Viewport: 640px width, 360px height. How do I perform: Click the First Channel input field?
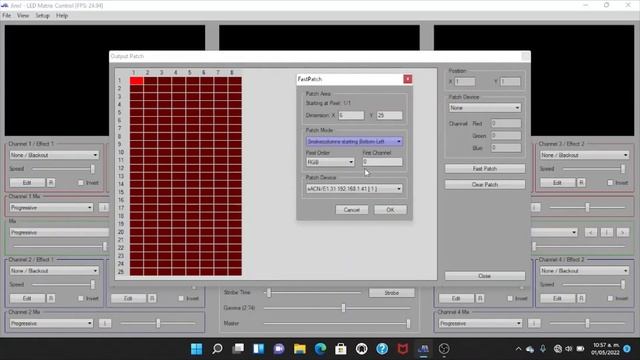click(x=382, y=162)
